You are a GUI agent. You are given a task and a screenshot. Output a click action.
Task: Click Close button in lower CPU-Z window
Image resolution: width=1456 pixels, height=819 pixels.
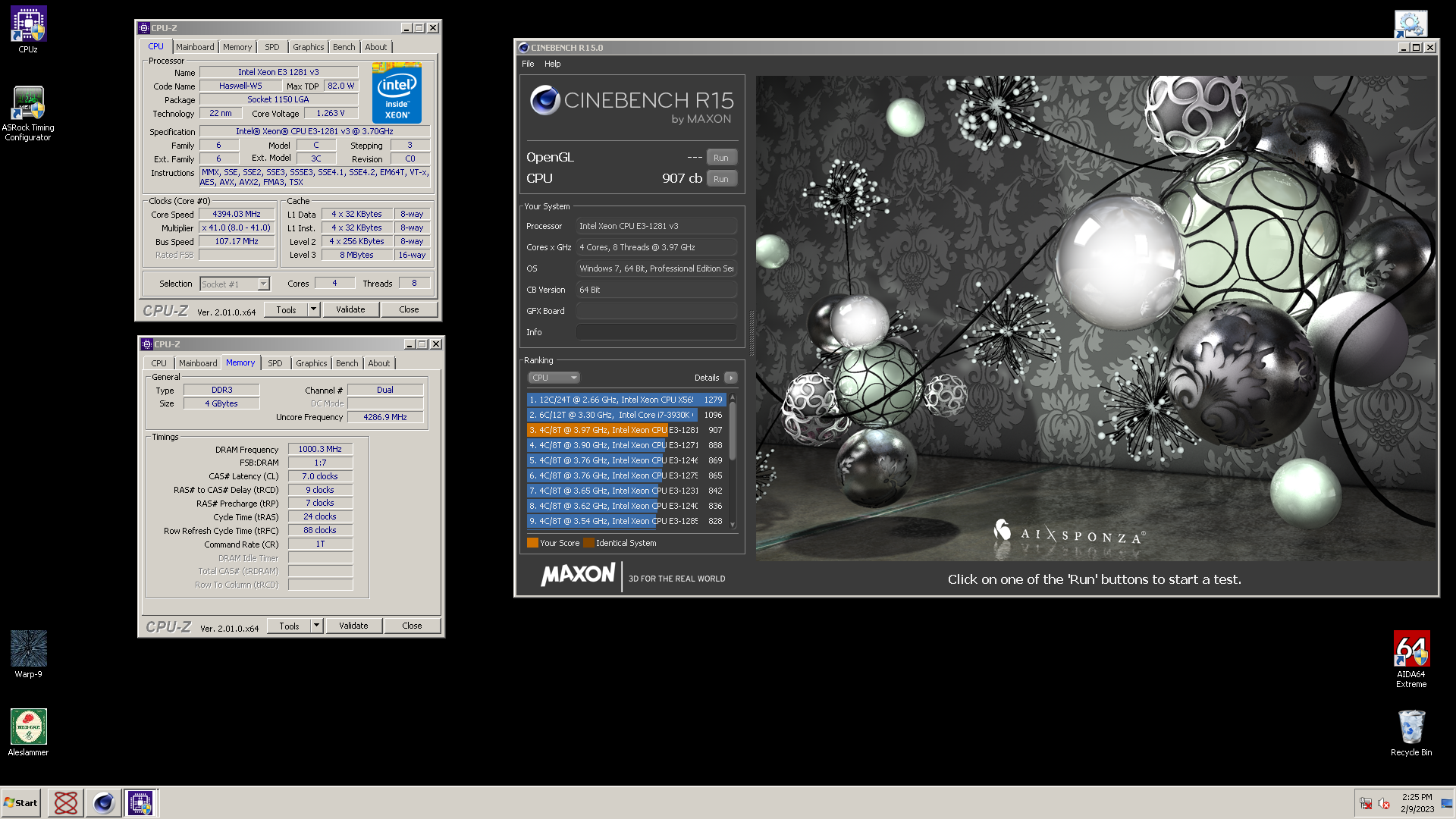pyautogui.click(x=412, y=626)
